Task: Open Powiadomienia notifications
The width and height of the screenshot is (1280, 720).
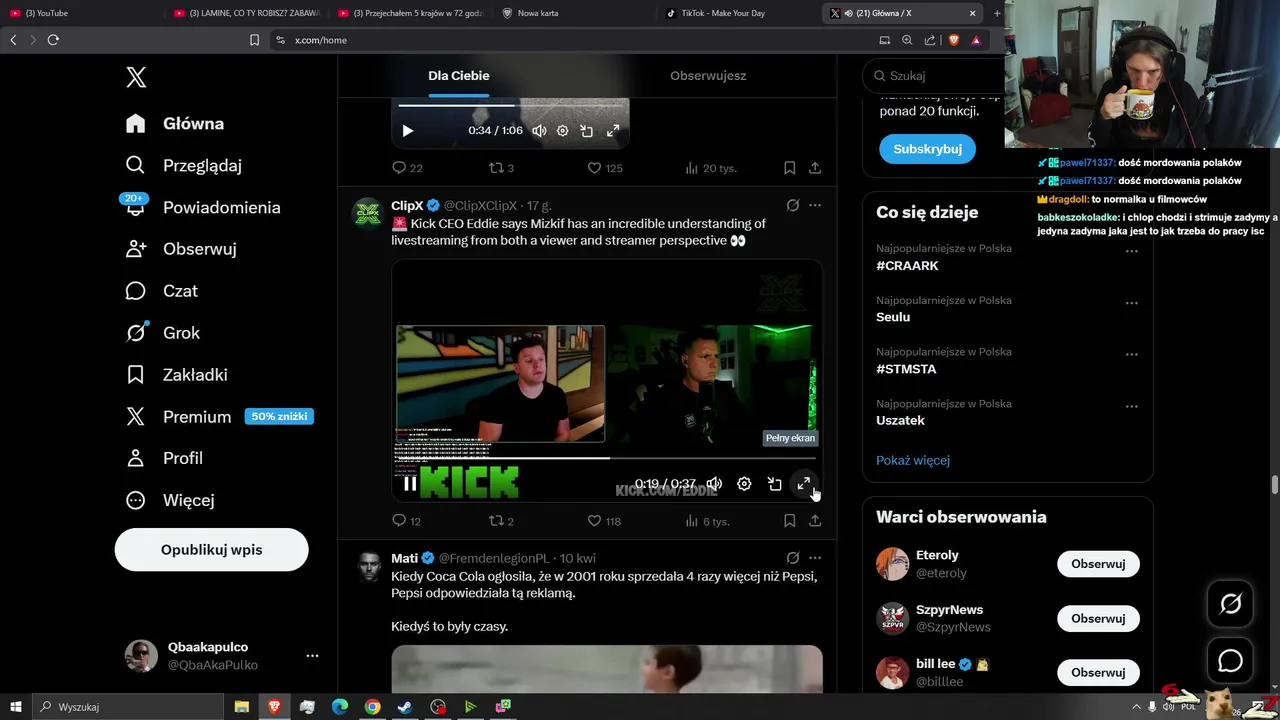Action: (203, 207)
